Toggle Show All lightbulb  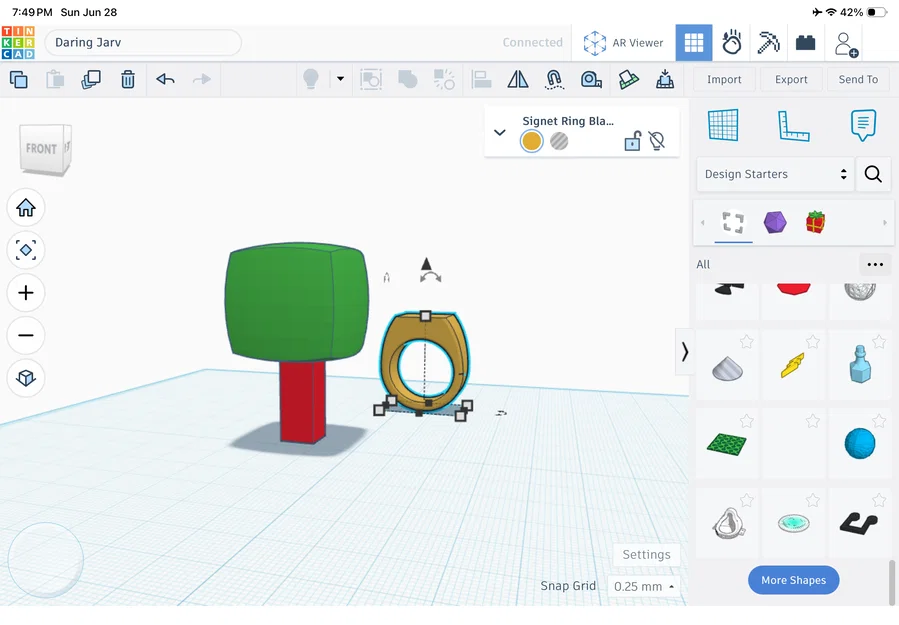coord(311,79)
